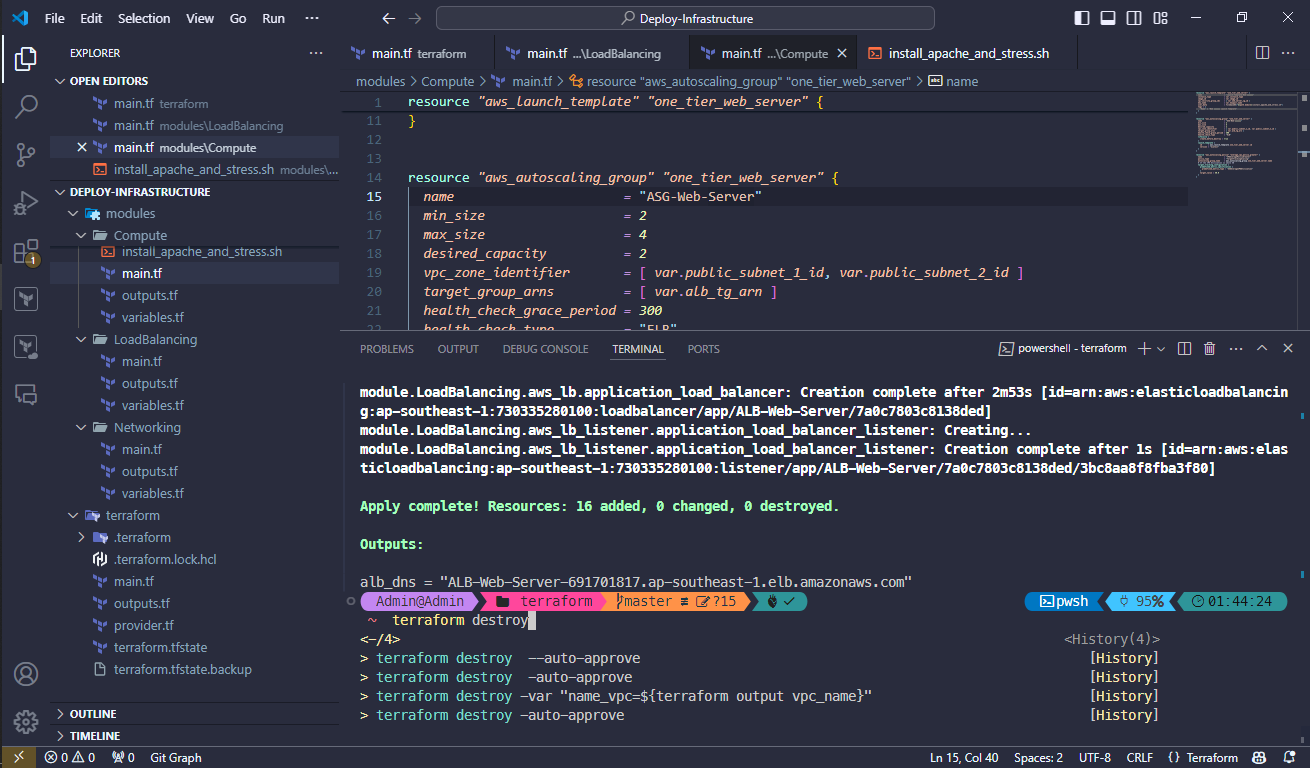Open the Accounts menu icon
The height and width of the screenshot is (768, 1310).
26,673
